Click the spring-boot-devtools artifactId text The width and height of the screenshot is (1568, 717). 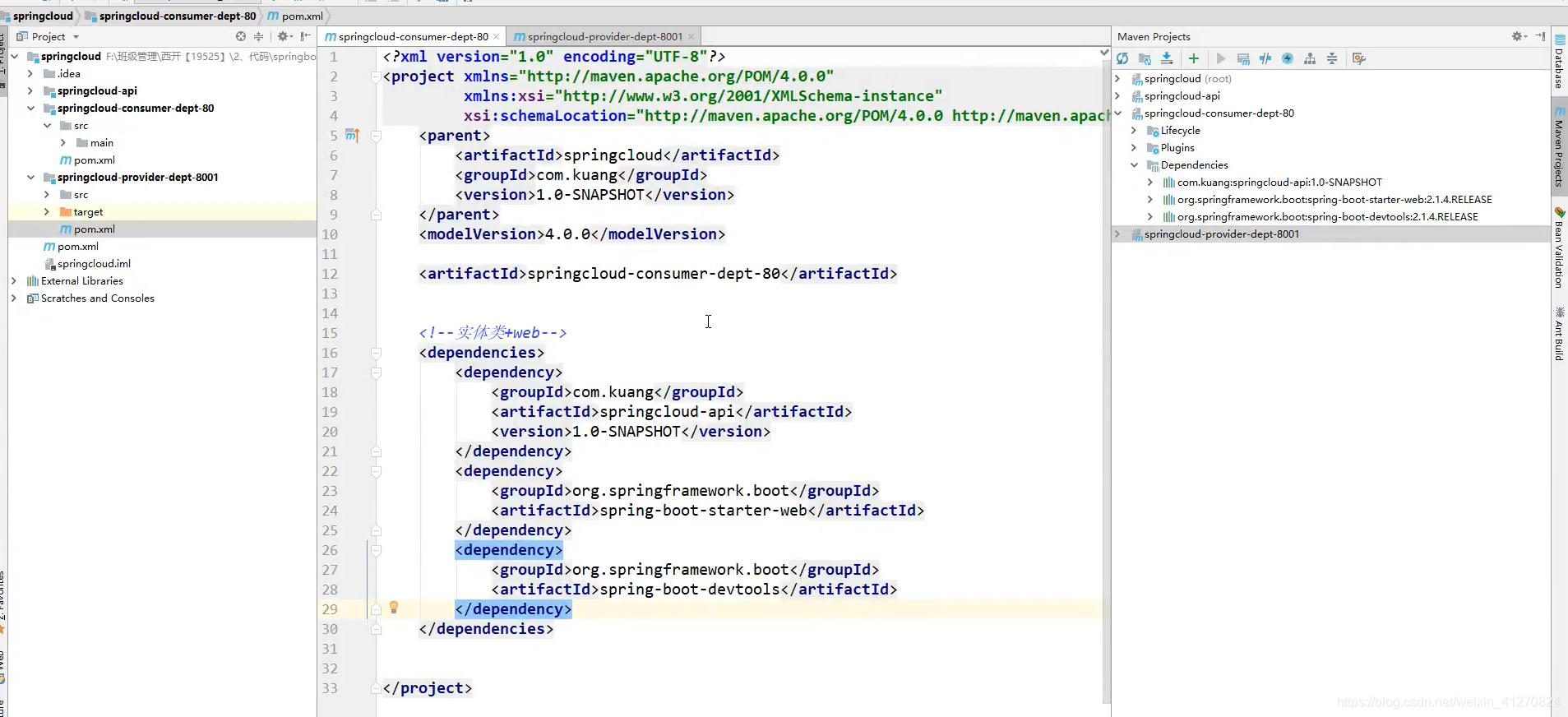pyautogui.click(x=689, y=589)
